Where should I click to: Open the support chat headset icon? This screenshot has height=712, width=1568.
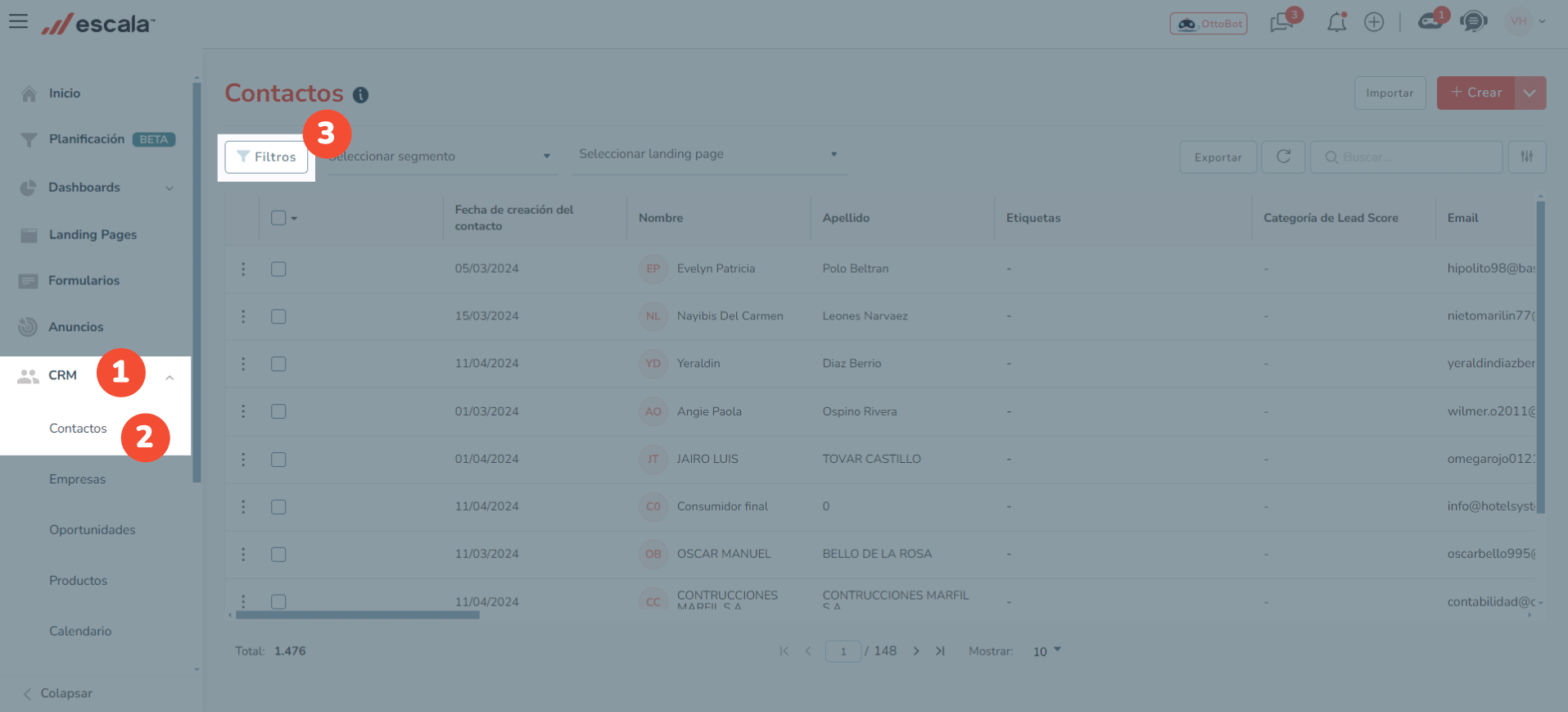coord(1474,21)
